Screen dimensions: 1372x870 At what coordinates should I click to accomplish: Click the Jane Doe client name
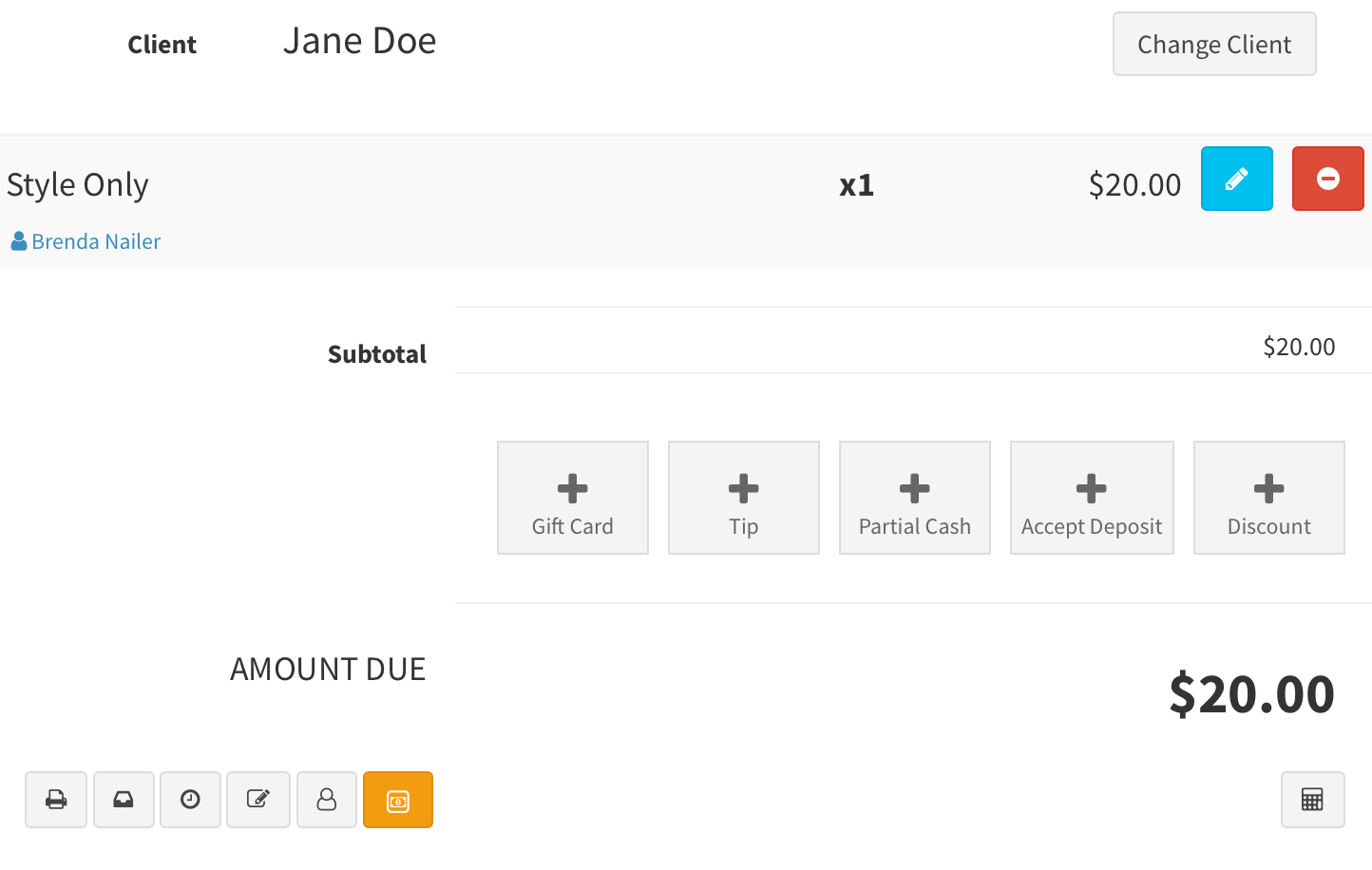tap(359, 41)
